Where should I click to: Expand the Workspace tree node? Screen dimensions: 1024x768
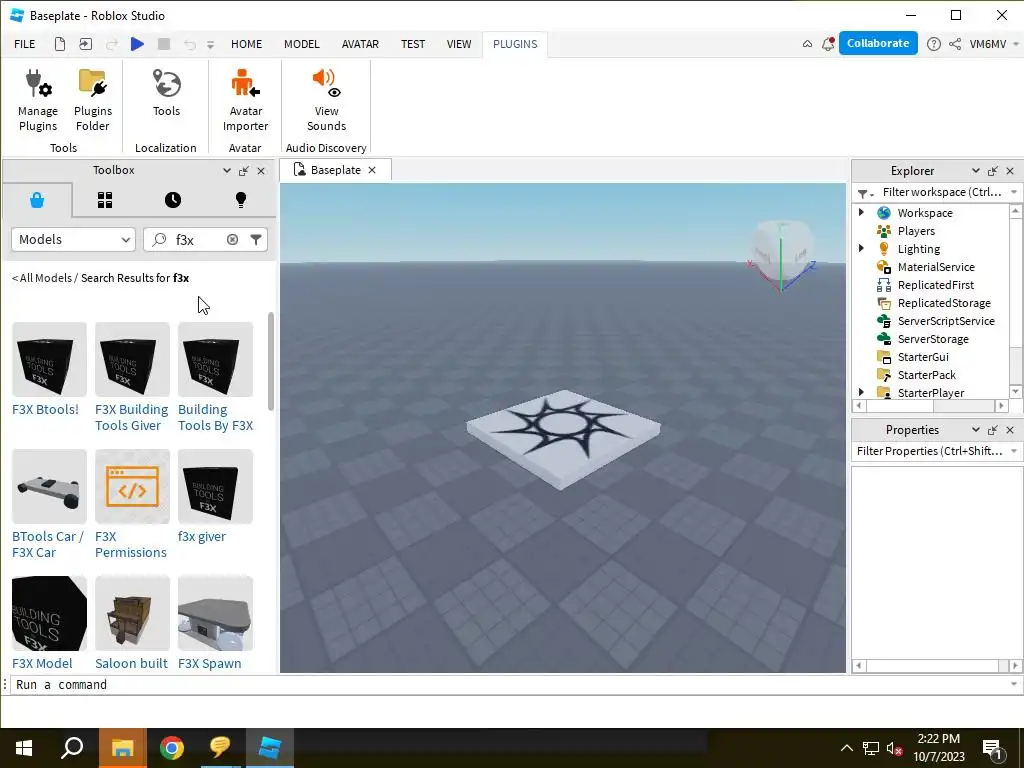point(861,212)
